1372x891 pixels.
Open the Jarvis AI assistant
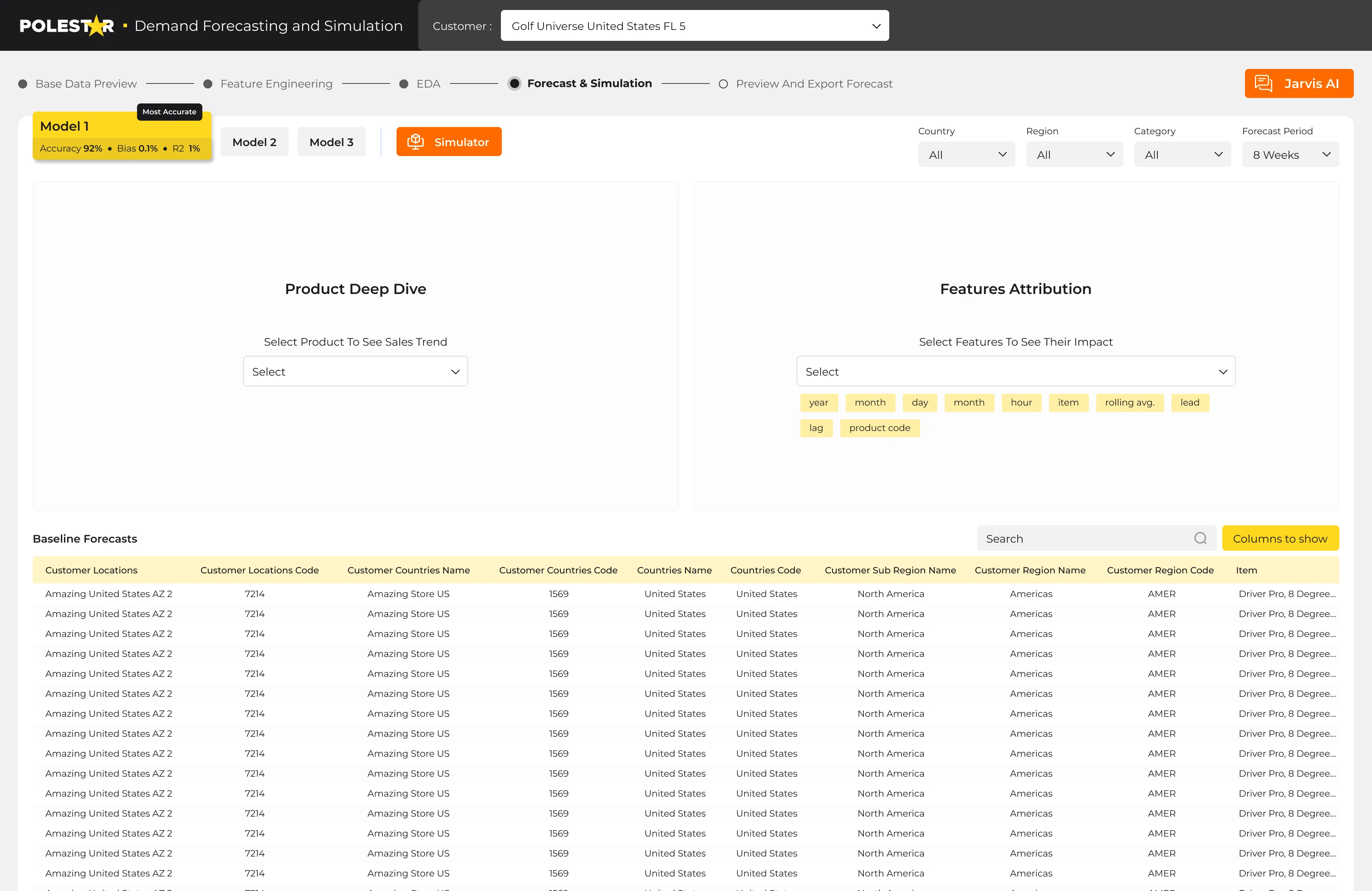1299,83
